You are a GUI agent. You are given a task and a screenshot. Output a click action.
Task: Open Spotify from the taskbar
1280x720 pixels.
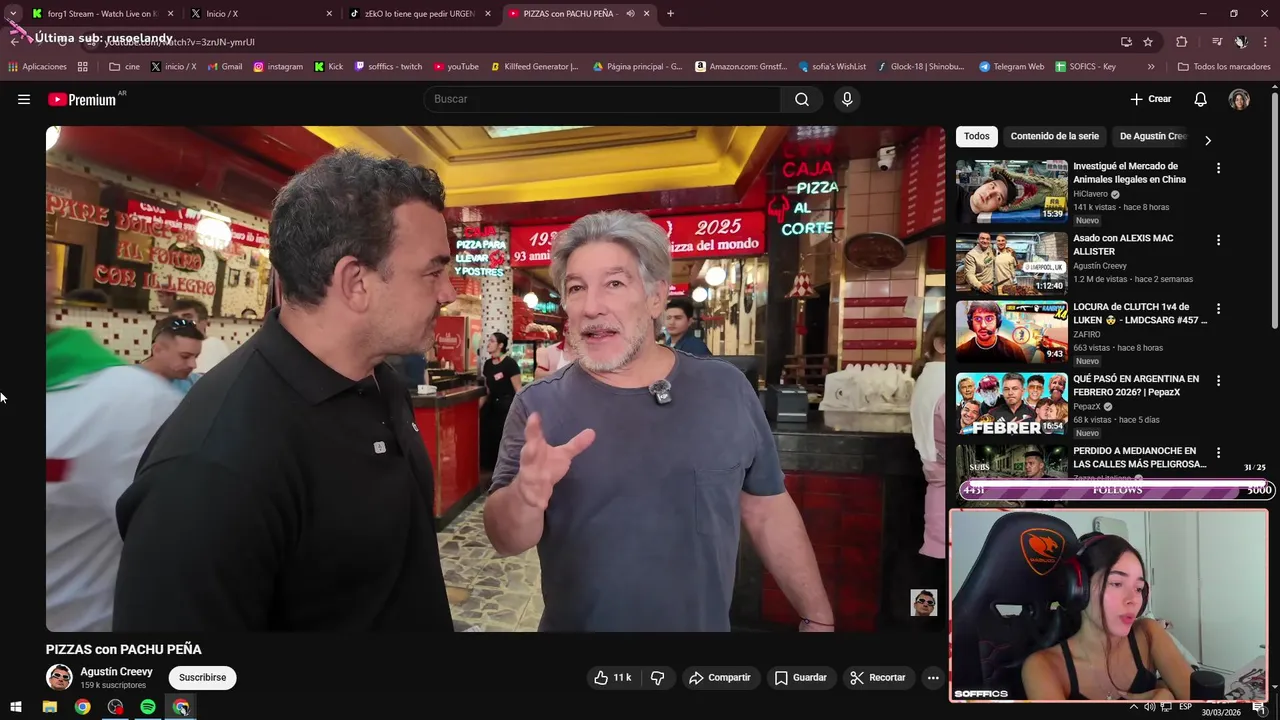(x=148, y=707)
